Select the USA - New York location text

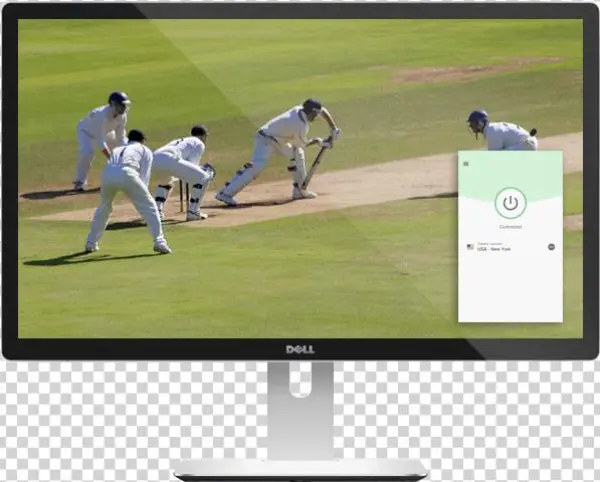pyautogui.click(x=494, y=249)
